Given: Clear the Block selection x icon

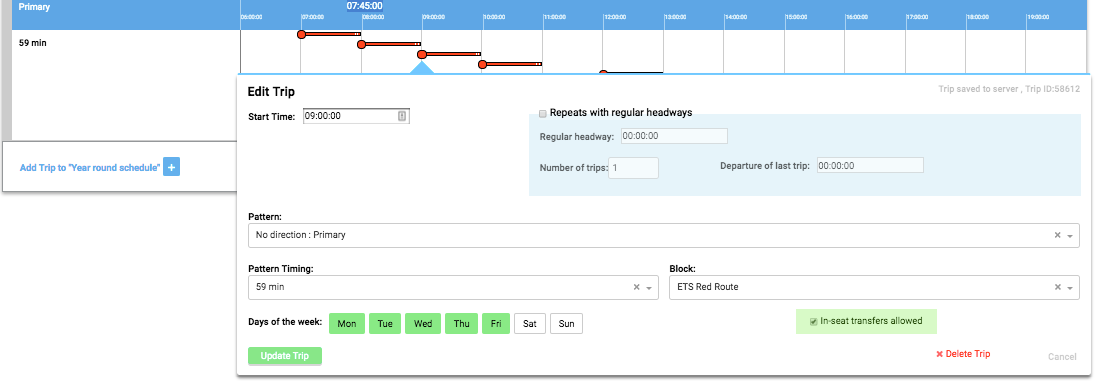Looking at the screenshot, I should pyautogui.click(x=1057, y=287).
